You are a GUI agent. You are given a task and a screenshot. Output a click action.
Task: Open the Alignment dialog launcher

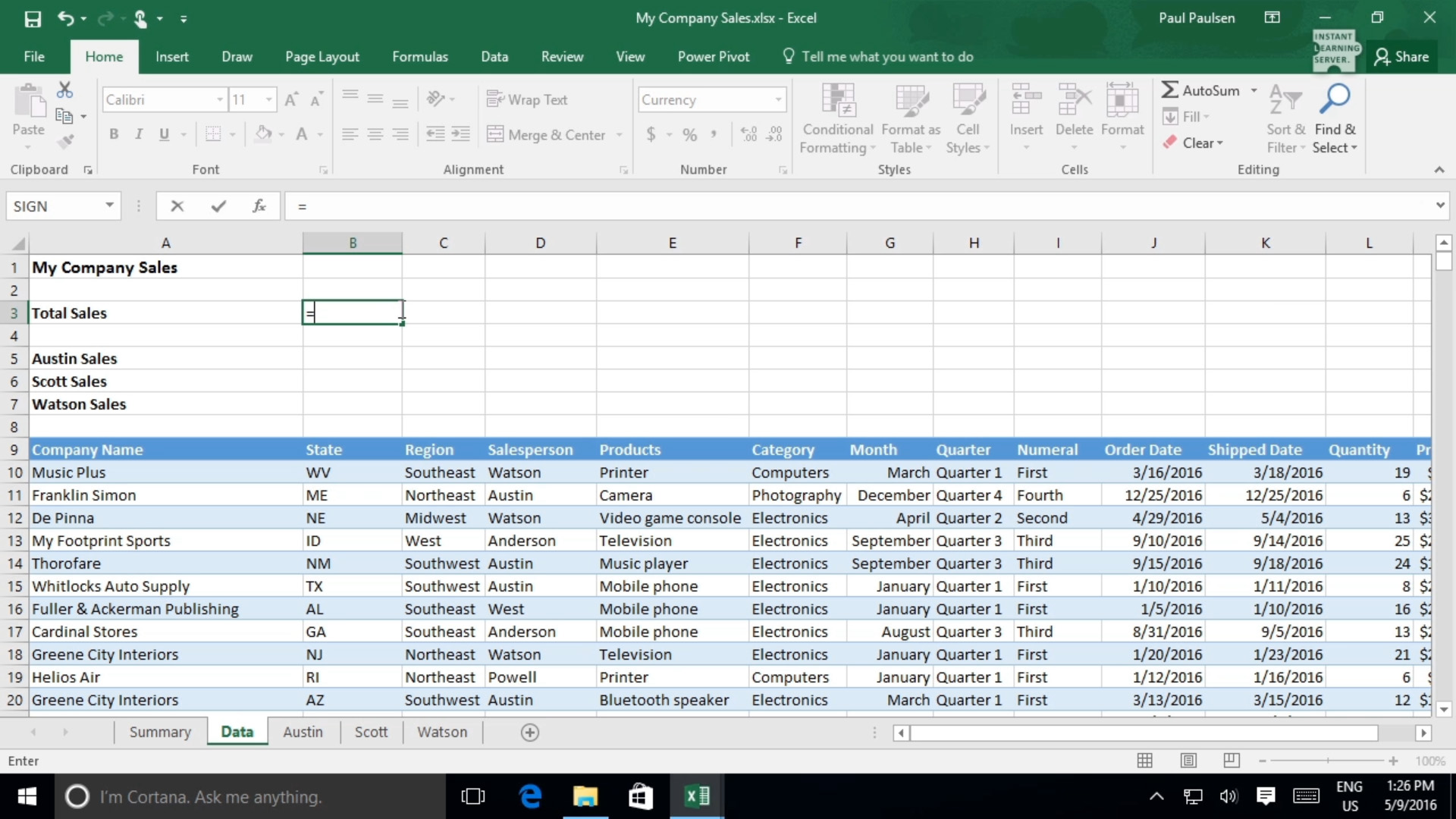tap(624, 171)
